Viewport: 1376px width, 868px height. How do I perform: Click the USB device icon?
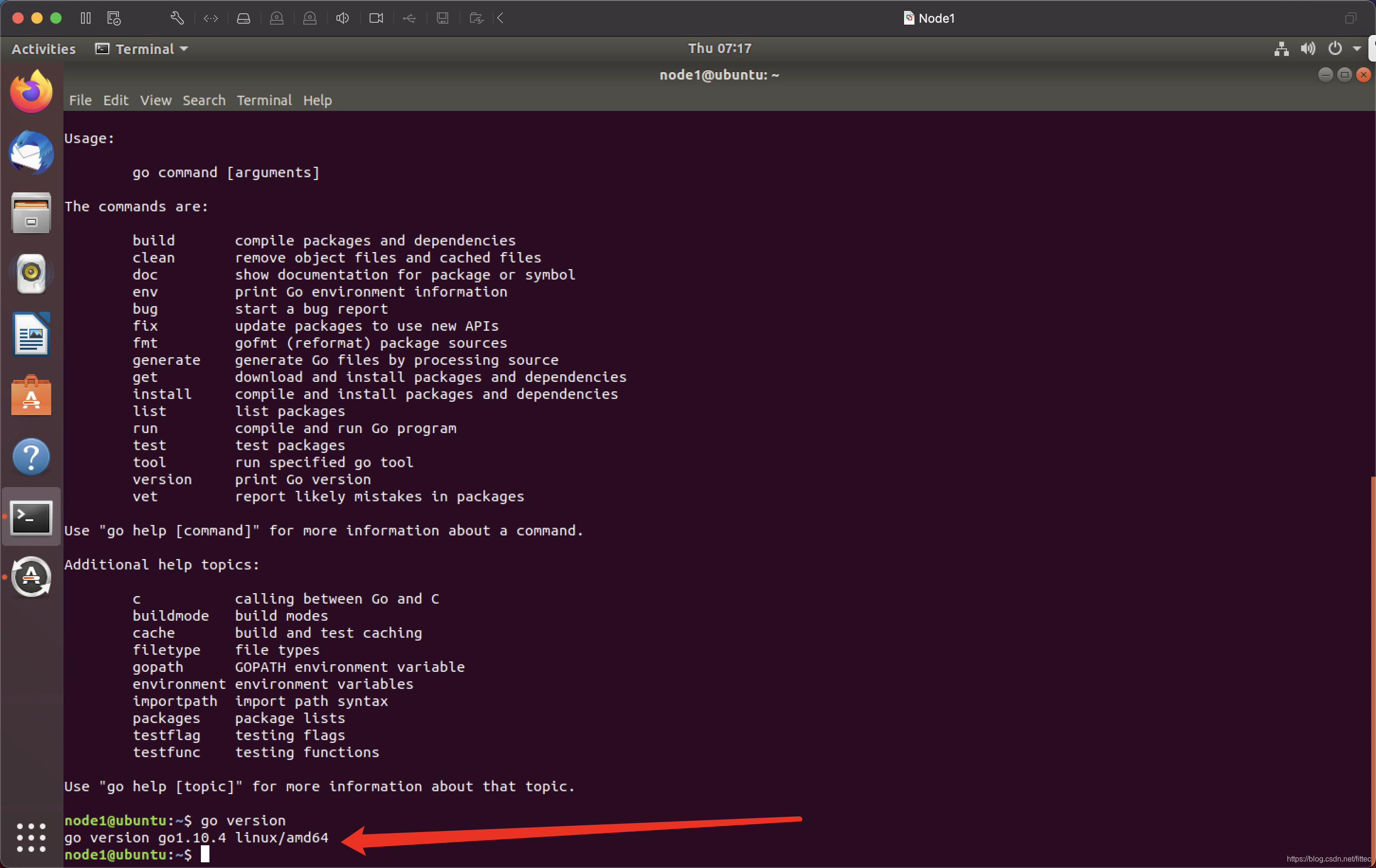tap(409, 18)
